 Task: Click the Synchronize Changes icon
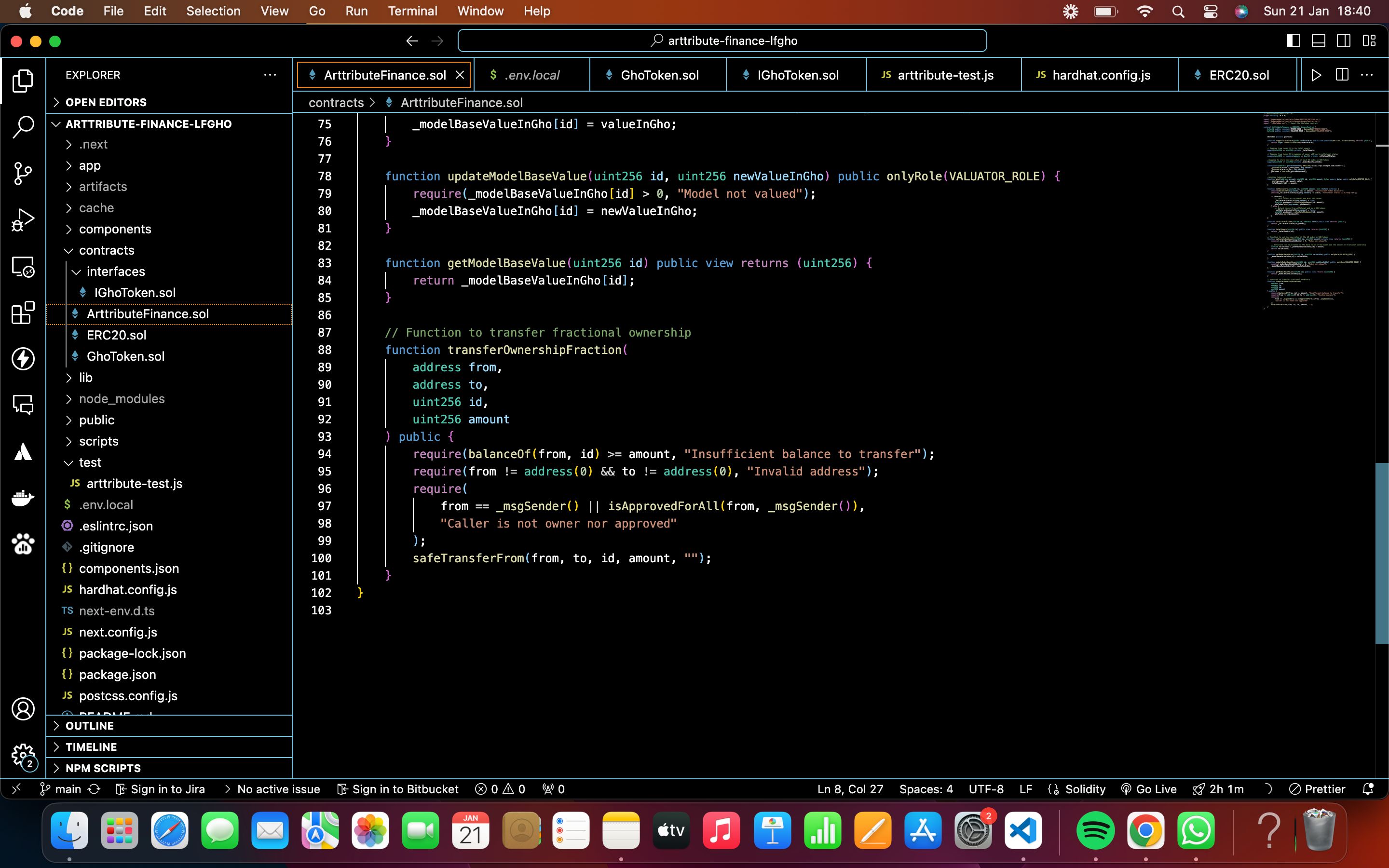point(95,789)
